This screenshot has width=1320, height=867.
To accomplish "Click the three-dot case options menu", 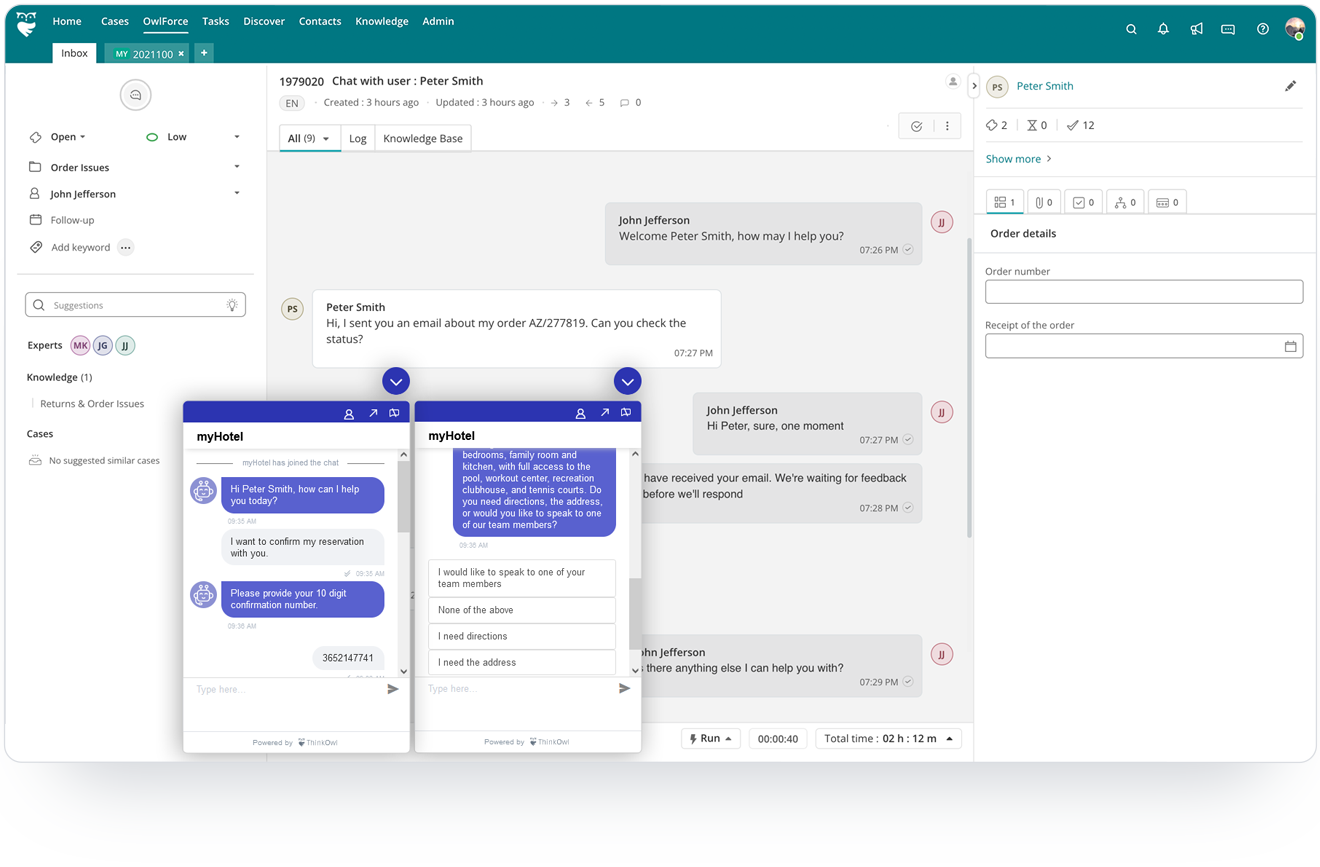I will 947,127.
